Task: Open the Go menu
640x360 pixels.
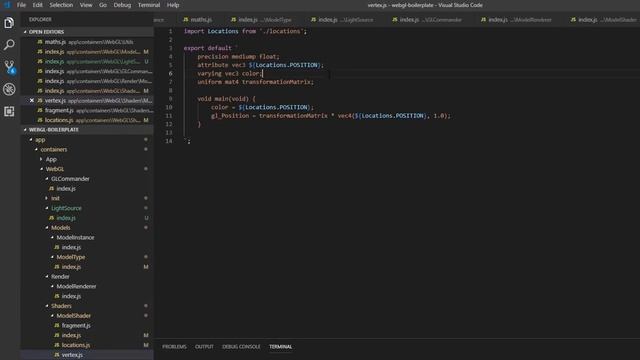Action: 103,5
